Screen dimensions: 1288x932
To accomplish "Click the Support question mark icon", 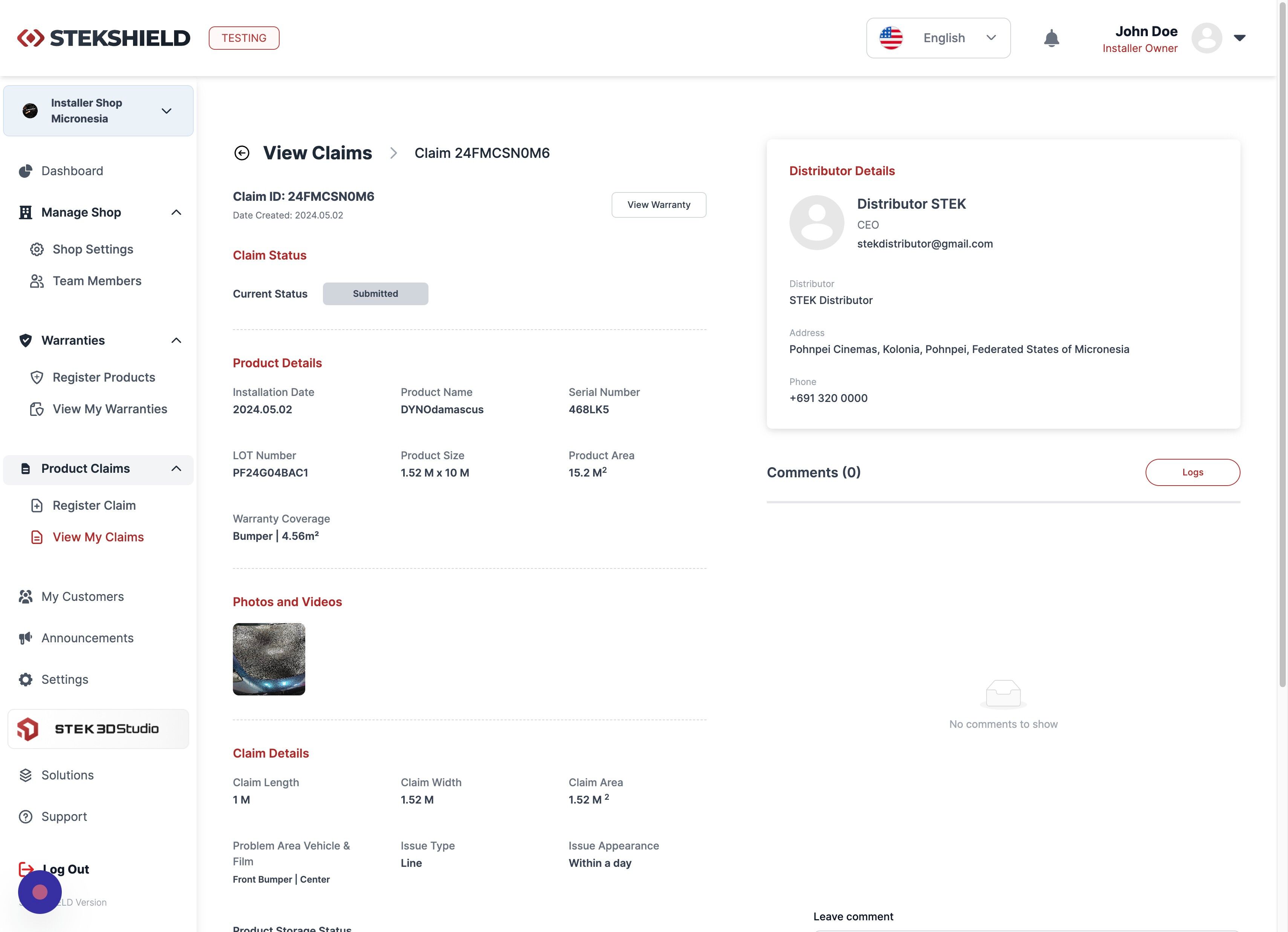I will coord(26,817).
